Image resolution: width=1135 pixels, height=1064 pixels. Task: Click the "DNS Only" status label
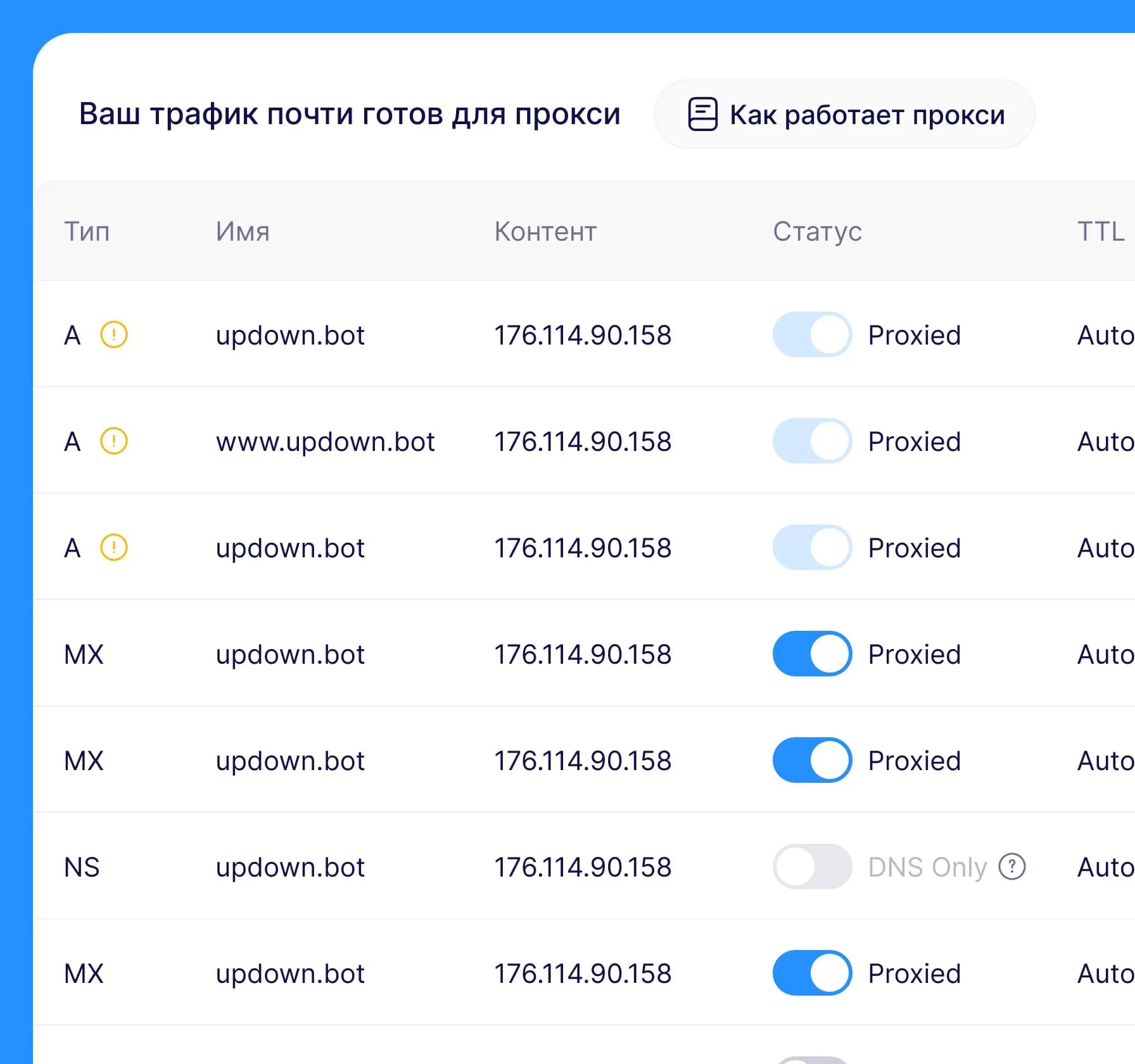coord(927,867)
